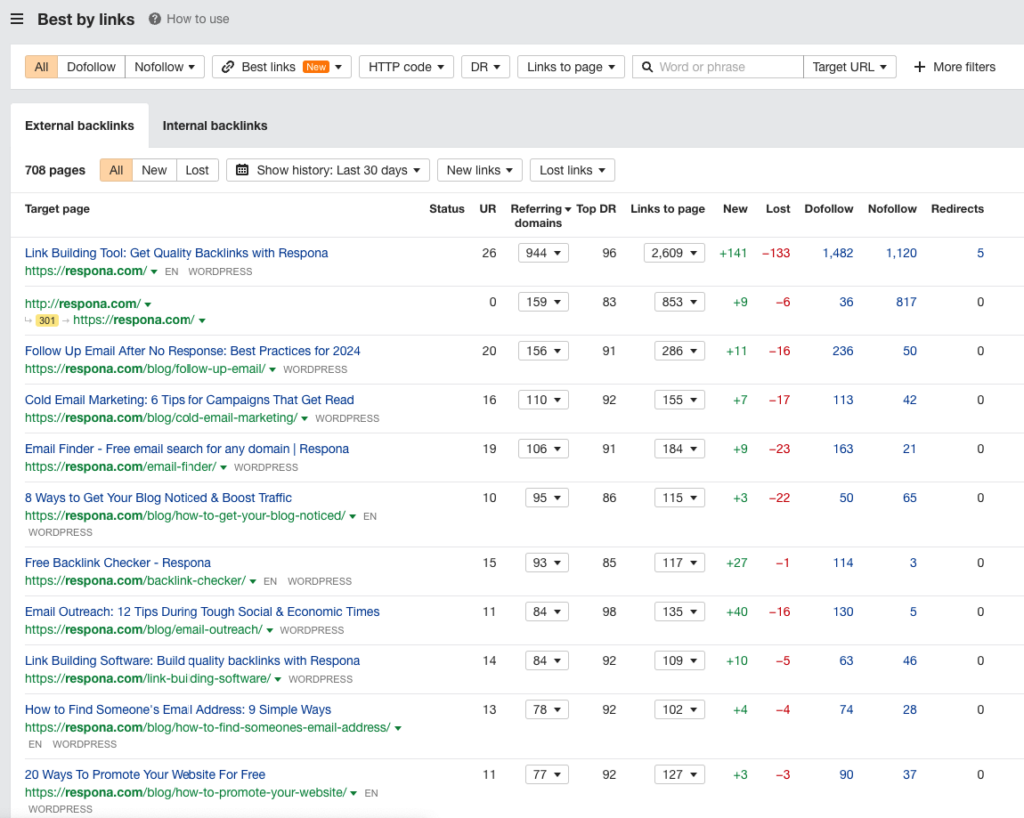The image size is (1024, 818).
Task: Open the Free Backlink Checker - Respona link
Action: point(118,563)
